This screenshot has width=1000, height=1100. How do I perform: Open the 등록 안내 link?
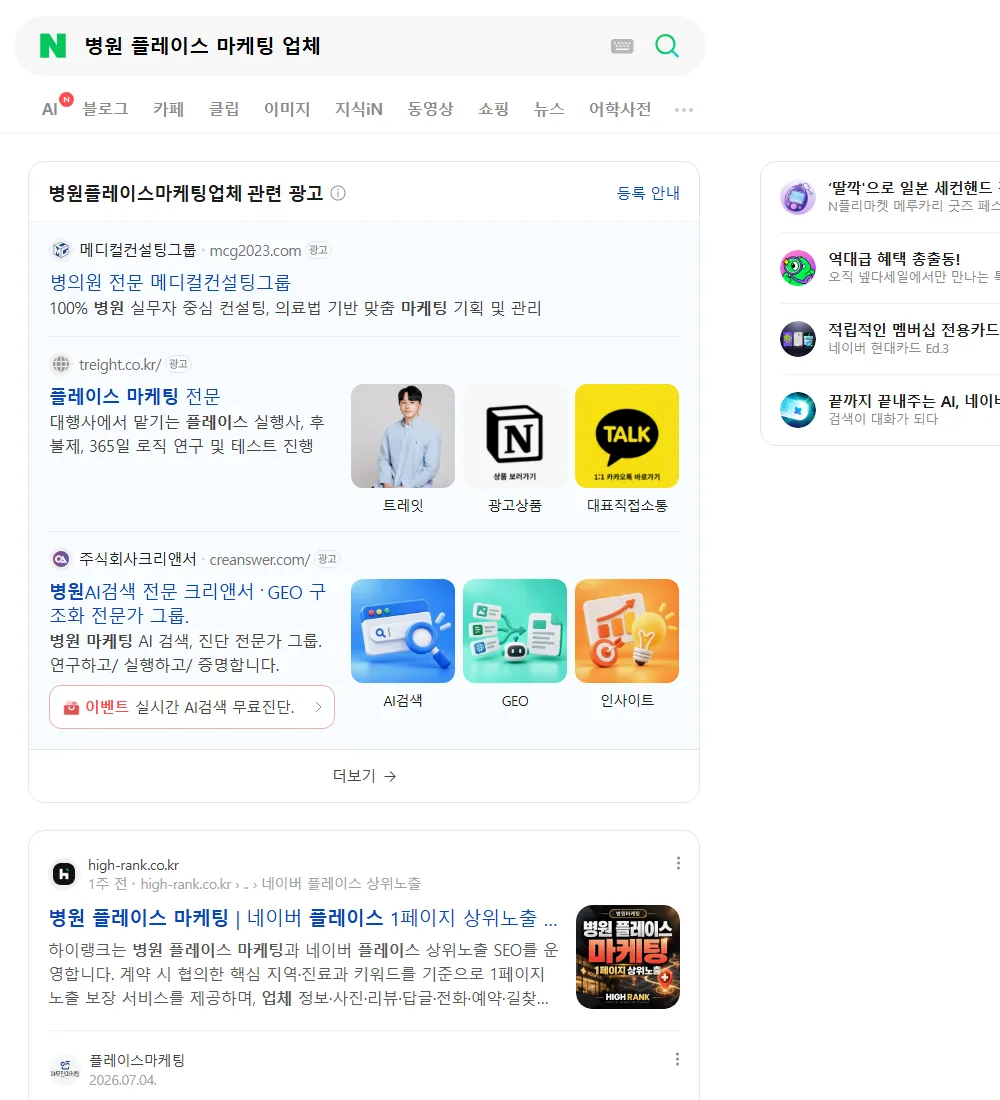(648, 193)
